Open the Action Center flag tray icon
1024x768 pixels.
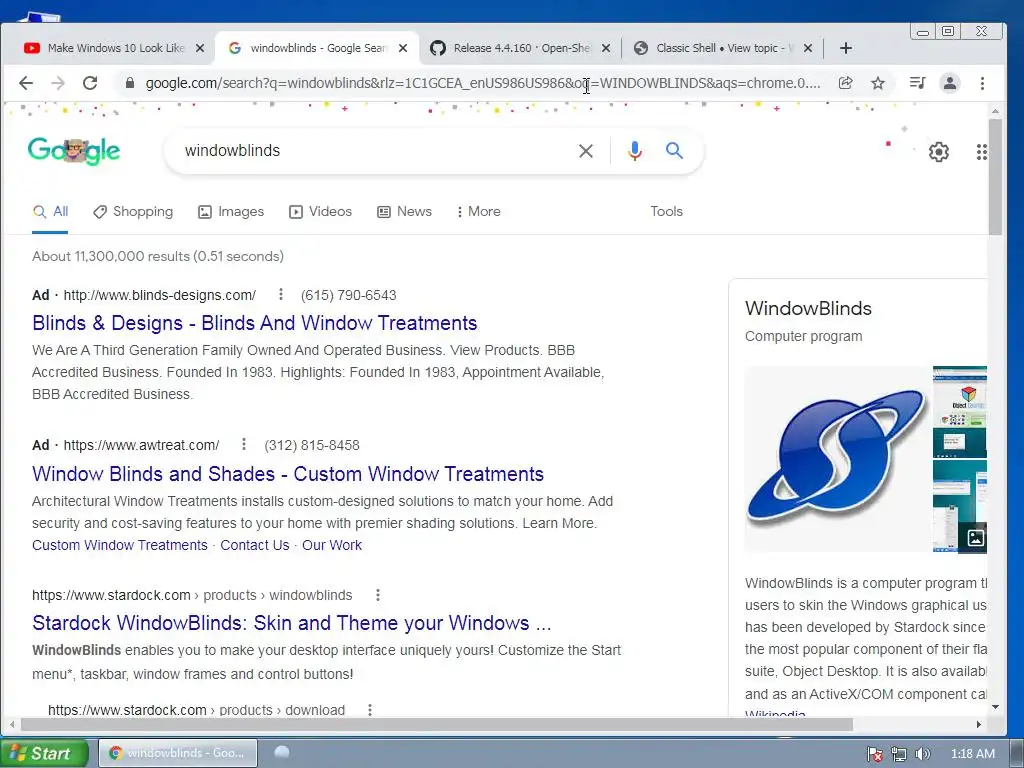click(x=874, y=754)
